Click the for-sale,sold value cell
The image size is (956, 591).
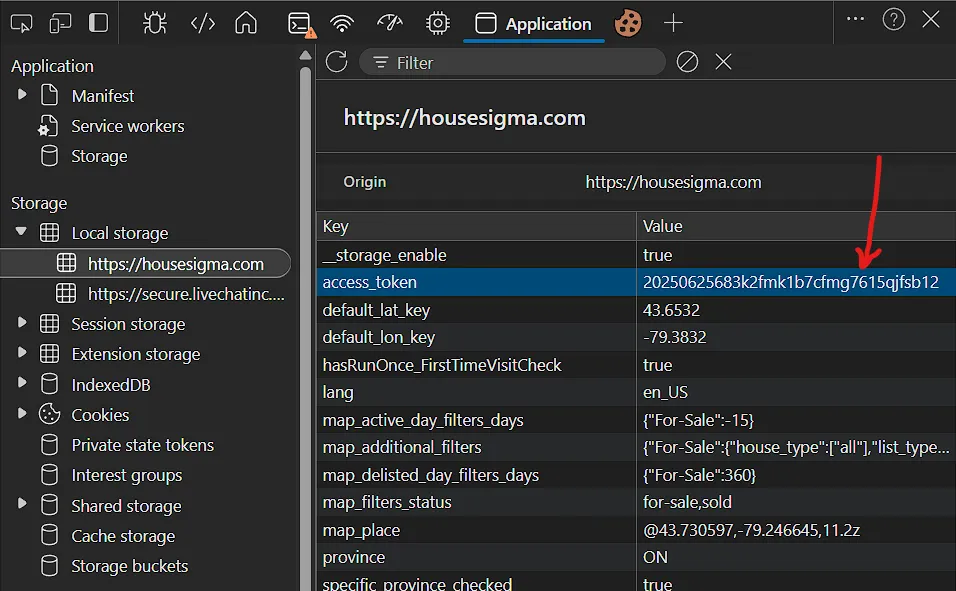coord(796,503)
